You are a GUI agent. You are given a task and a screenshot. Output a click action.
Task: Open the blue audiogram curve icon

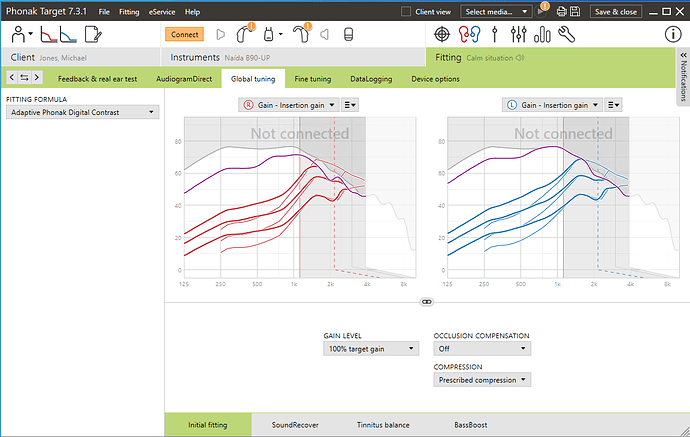click(68, 34)
